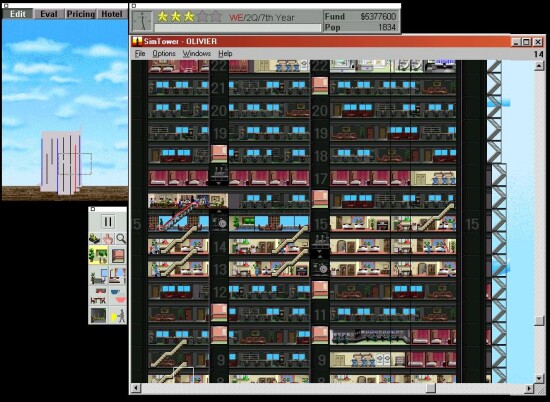Close the tool palette via its corner box
The height and width of the screenshot is (402, 550).
pyautogui.click(x=93, y=209)
